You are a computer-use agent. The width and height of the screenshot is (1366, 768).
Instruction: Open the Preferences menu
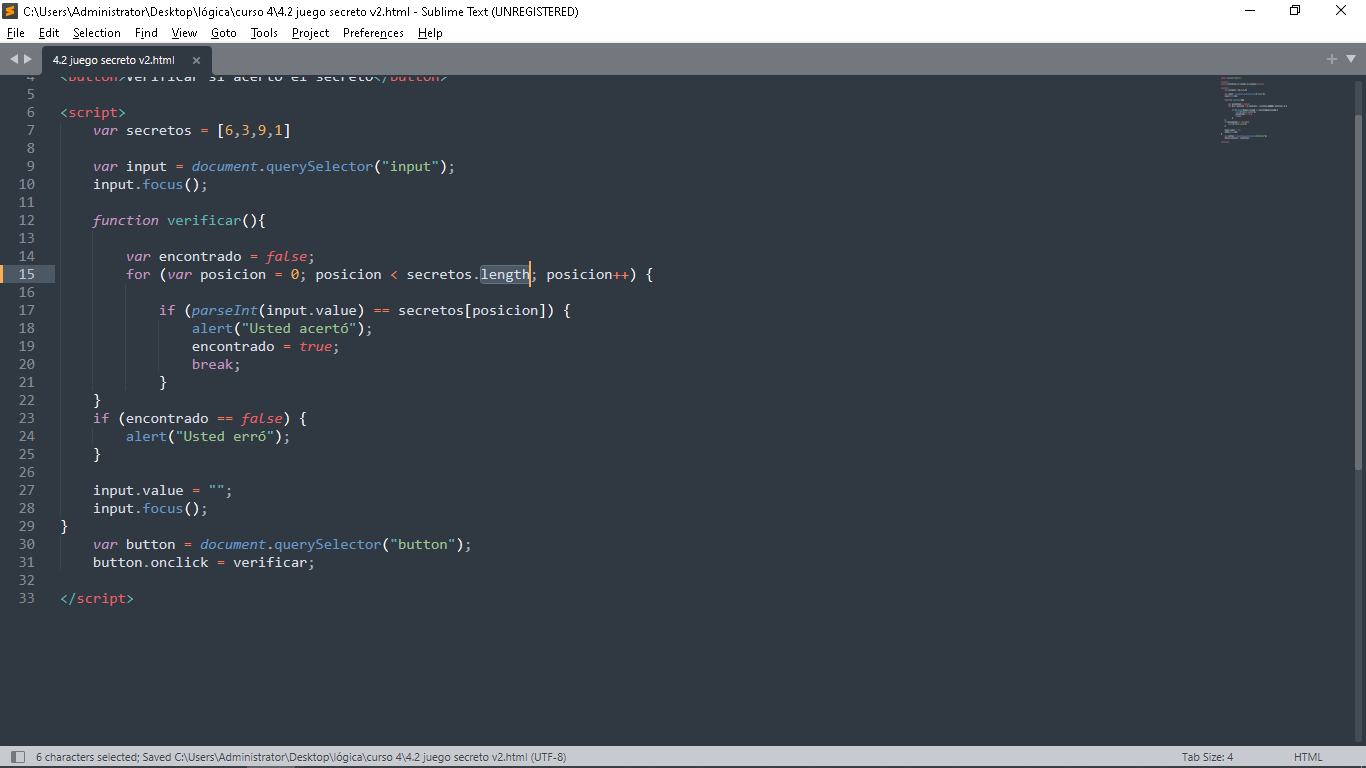(x=373, y=33)
